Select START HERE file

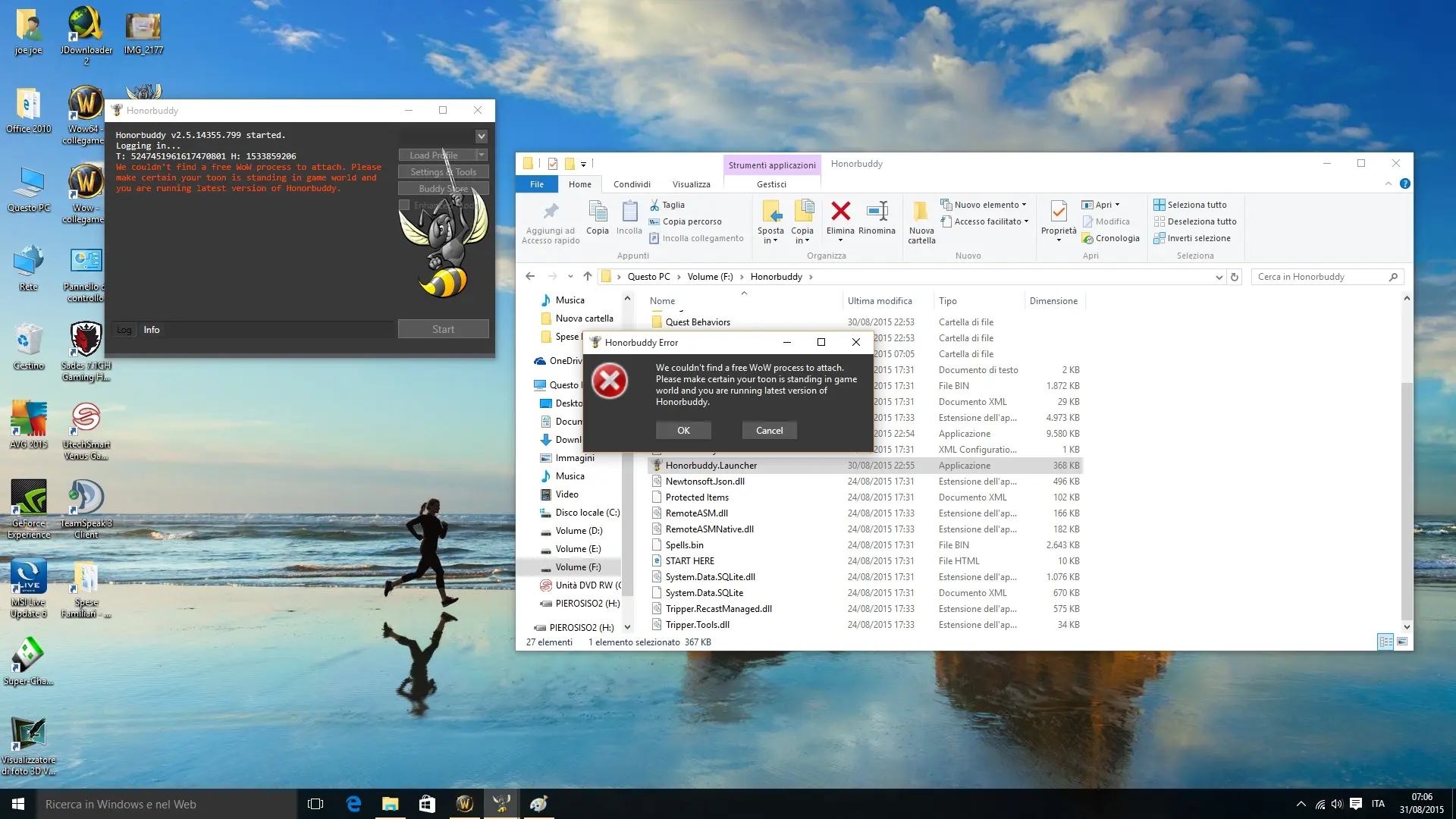click(x=689, y=561)
